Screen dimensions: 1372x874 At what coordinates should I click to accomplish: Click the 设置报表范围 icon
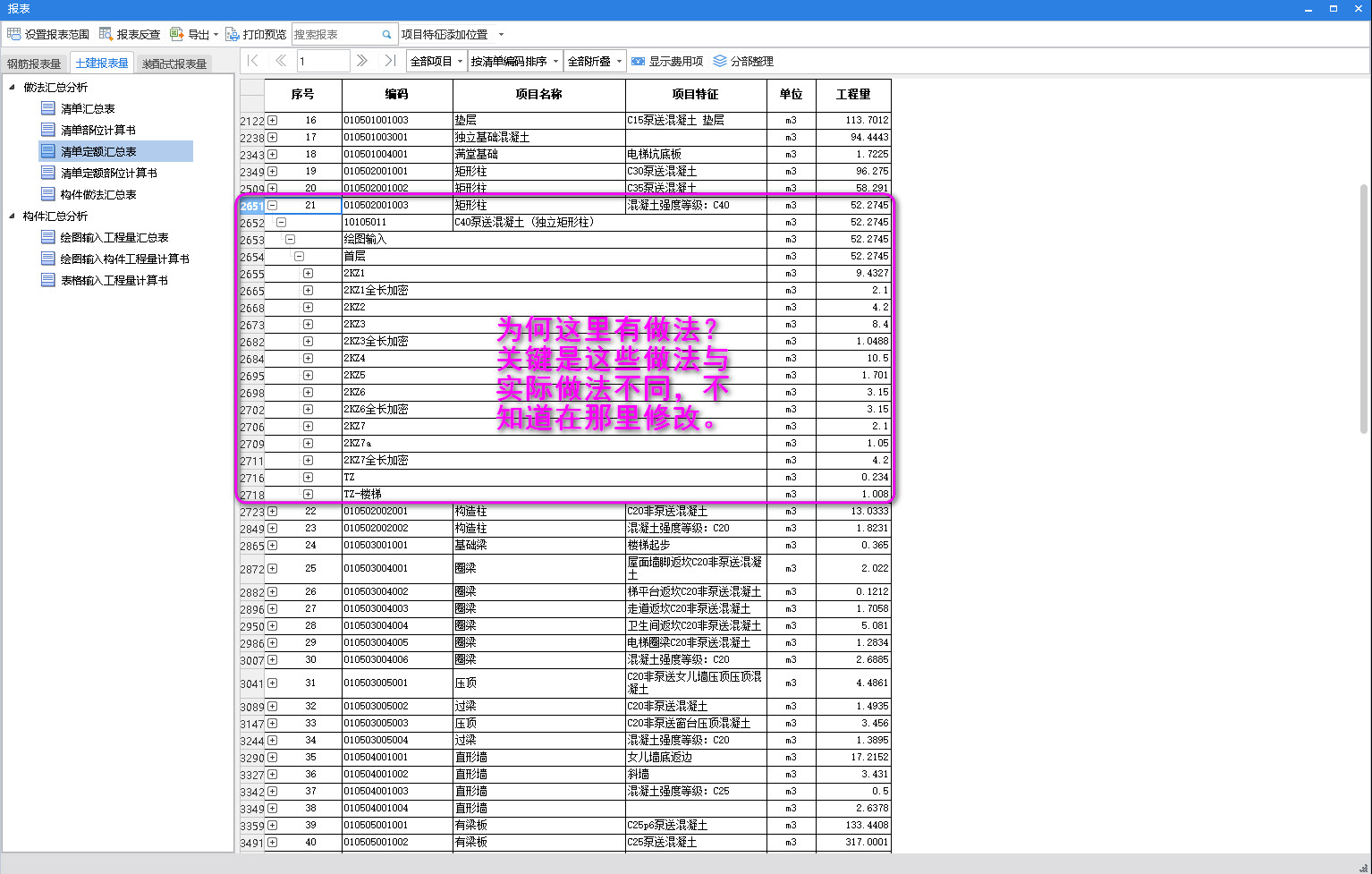click(x=13, y=34)
